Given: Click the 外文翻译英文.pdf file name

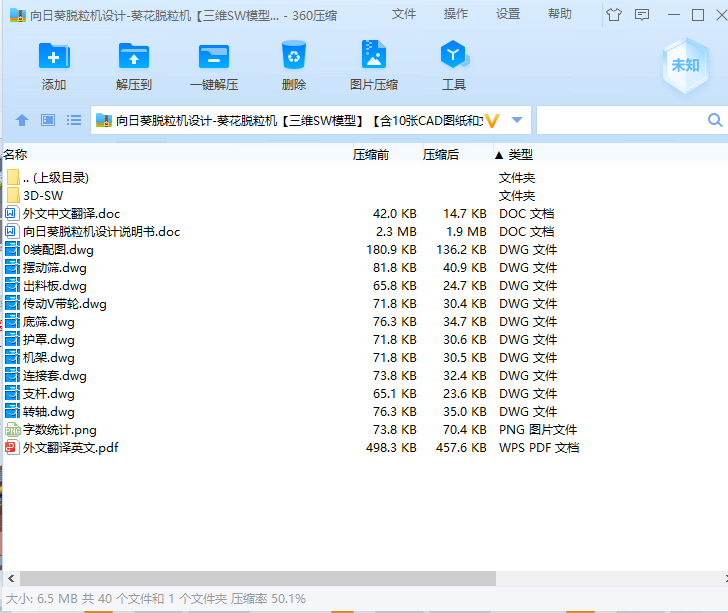Looking at the screenshot, I should click(x=71, y=448).
